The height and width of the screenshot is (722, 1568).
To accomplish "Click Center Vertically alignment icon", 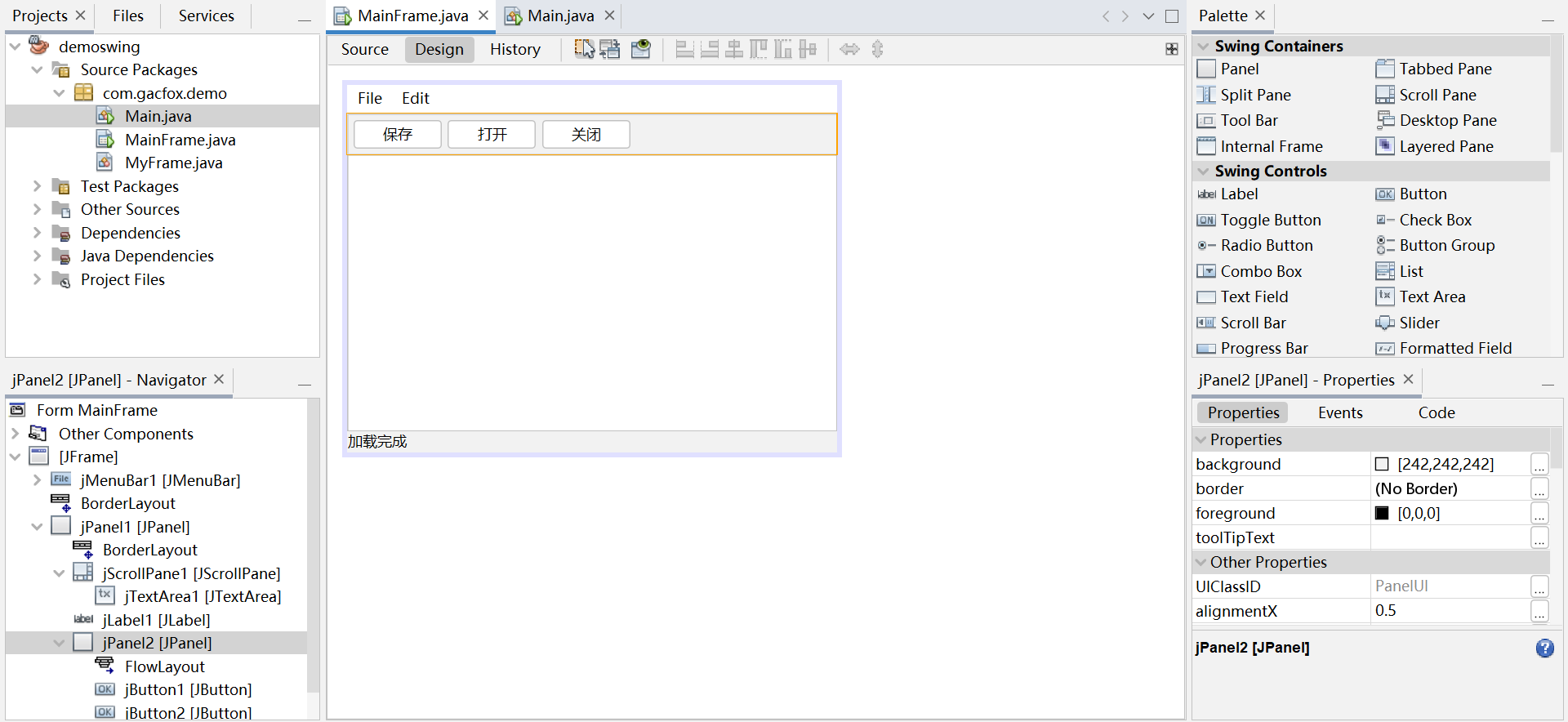I will tap(808, 49).
